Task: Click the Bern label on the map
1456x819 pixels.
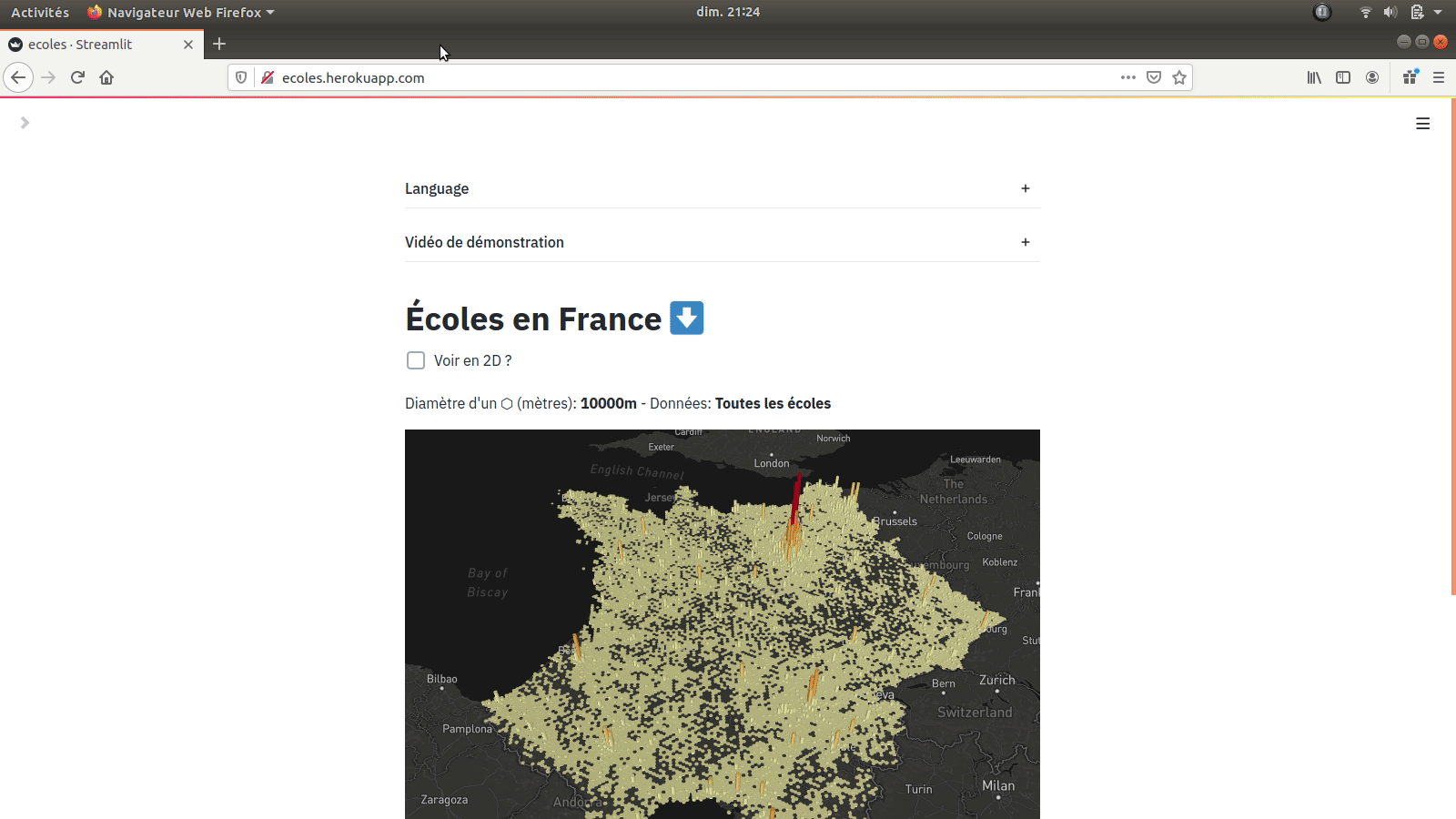Action: coord(944,683)
